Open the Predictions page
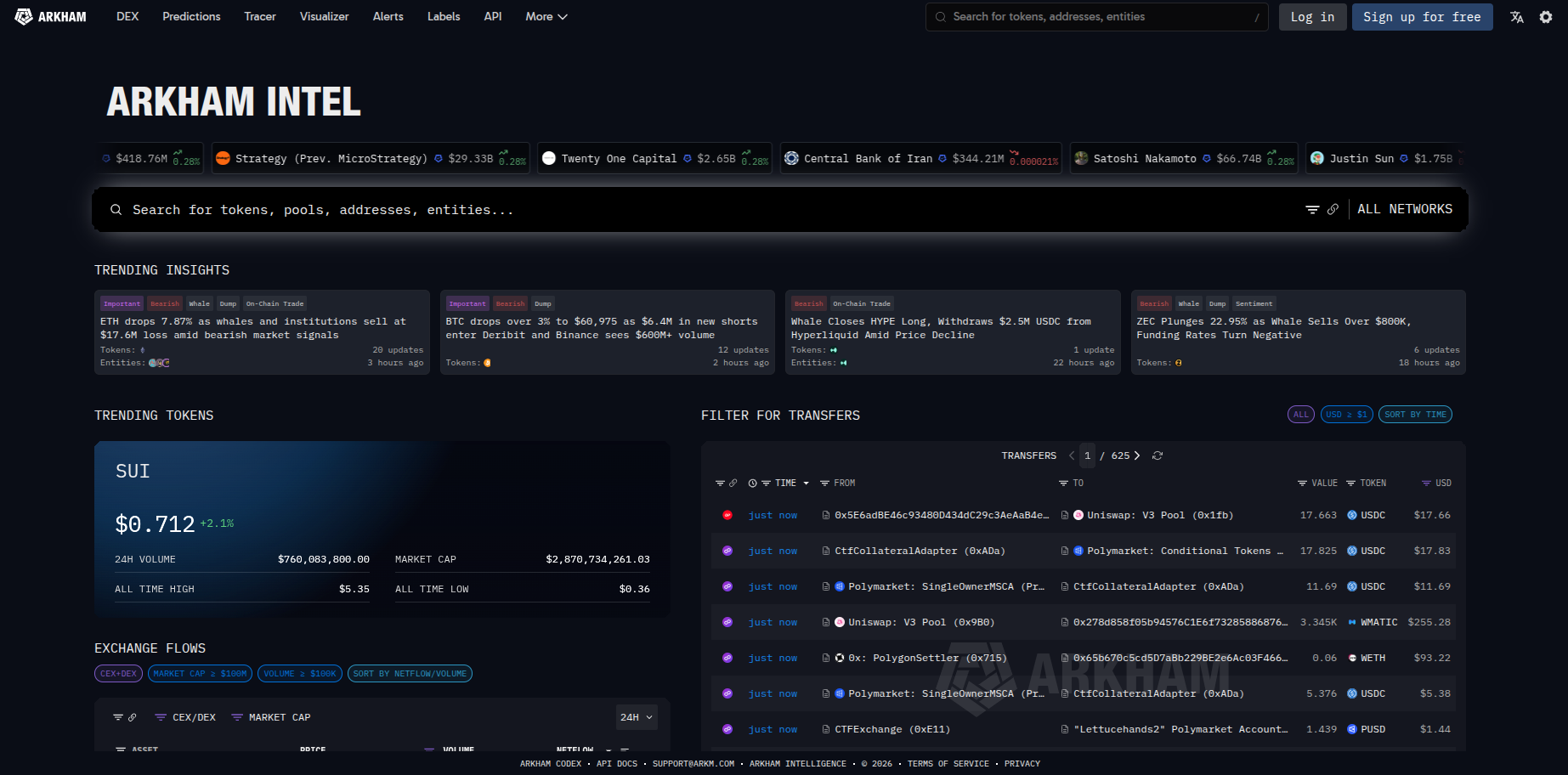The height and width of the screenshot is (775, 1568). (x=191, y=16)
